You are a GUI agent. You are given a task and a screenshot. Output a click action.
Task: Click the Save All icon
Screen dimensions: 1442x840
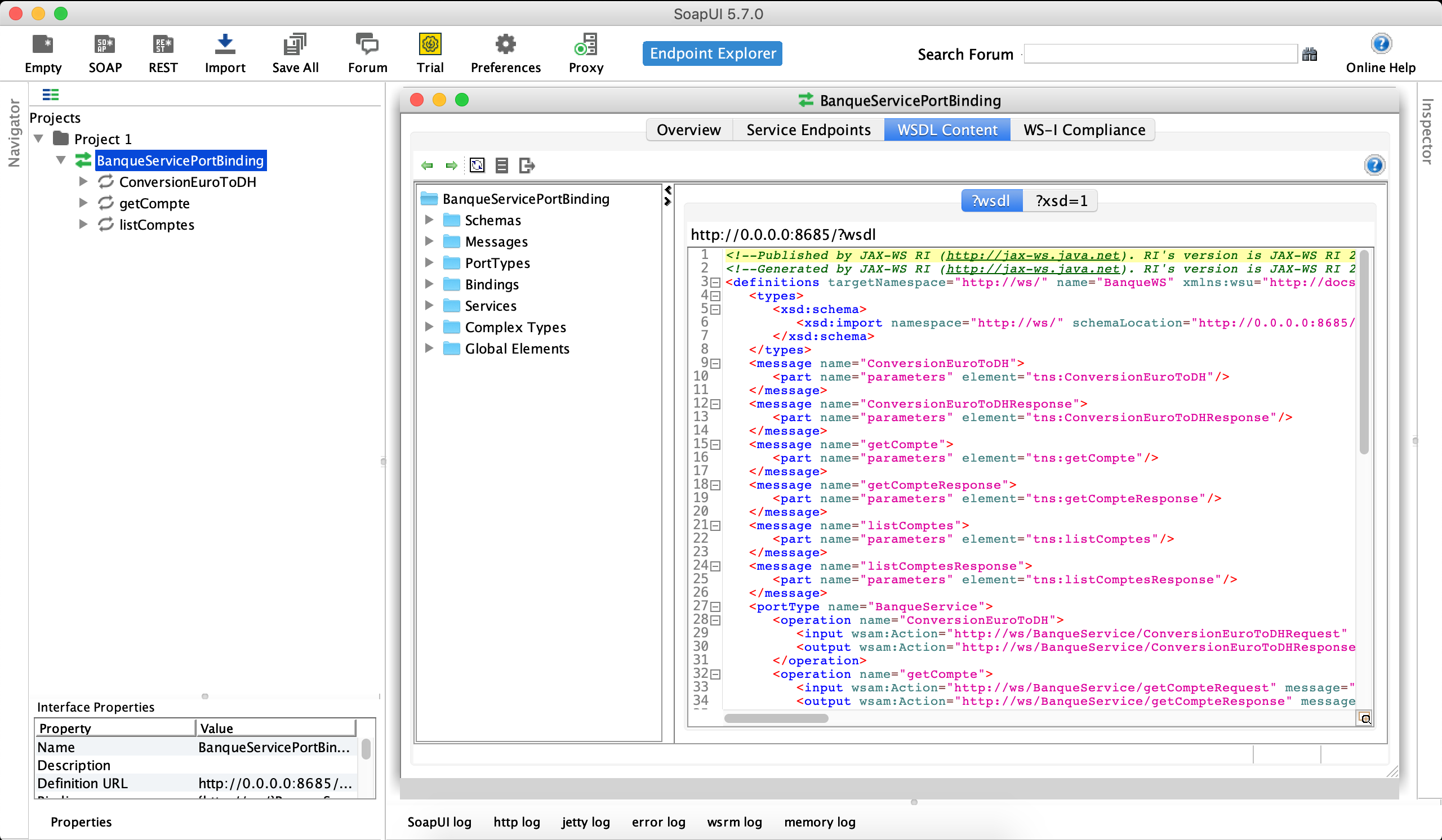coord(295,44)
